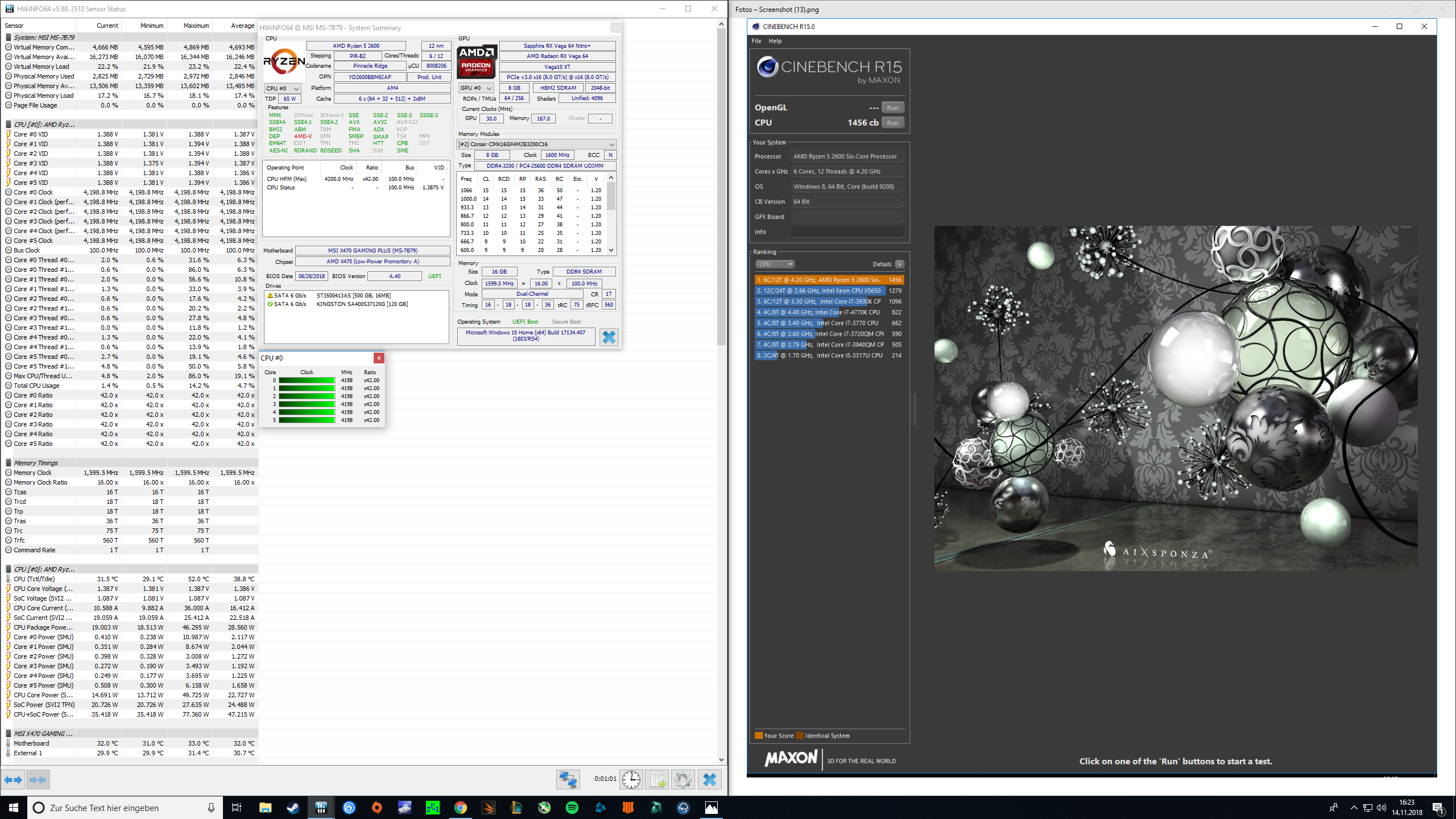Open the CPU ranking filter dropdown
The height and width of the screenshot is (819, 1456).
[775, 264]
